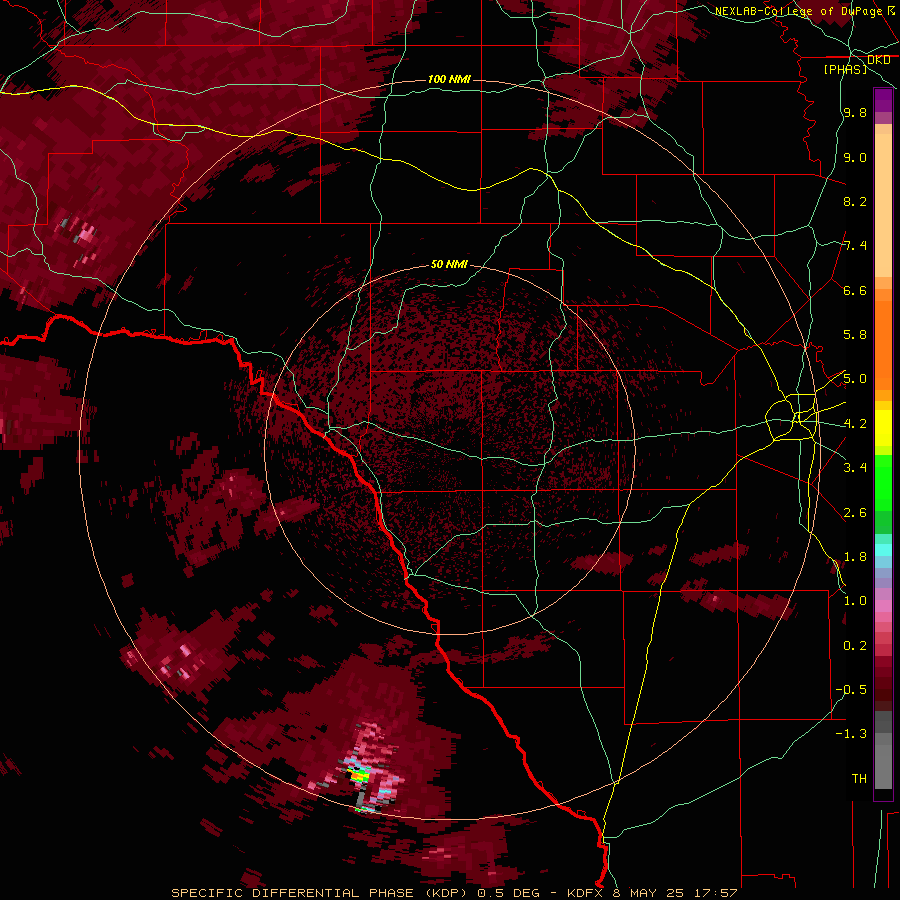The width and height of the screenshot is (900, 900).
Task: Click the 3.4 value on color scale
Action: [x=855, y=467]
